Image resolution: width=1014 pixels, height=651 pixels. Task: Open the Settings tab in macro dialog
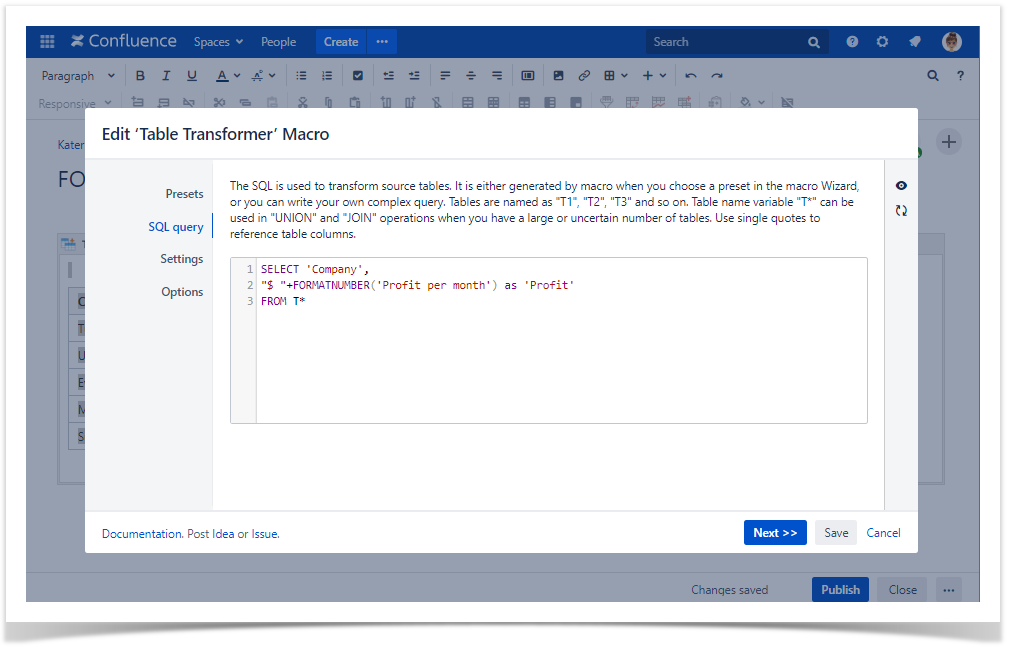click(181, 259)
